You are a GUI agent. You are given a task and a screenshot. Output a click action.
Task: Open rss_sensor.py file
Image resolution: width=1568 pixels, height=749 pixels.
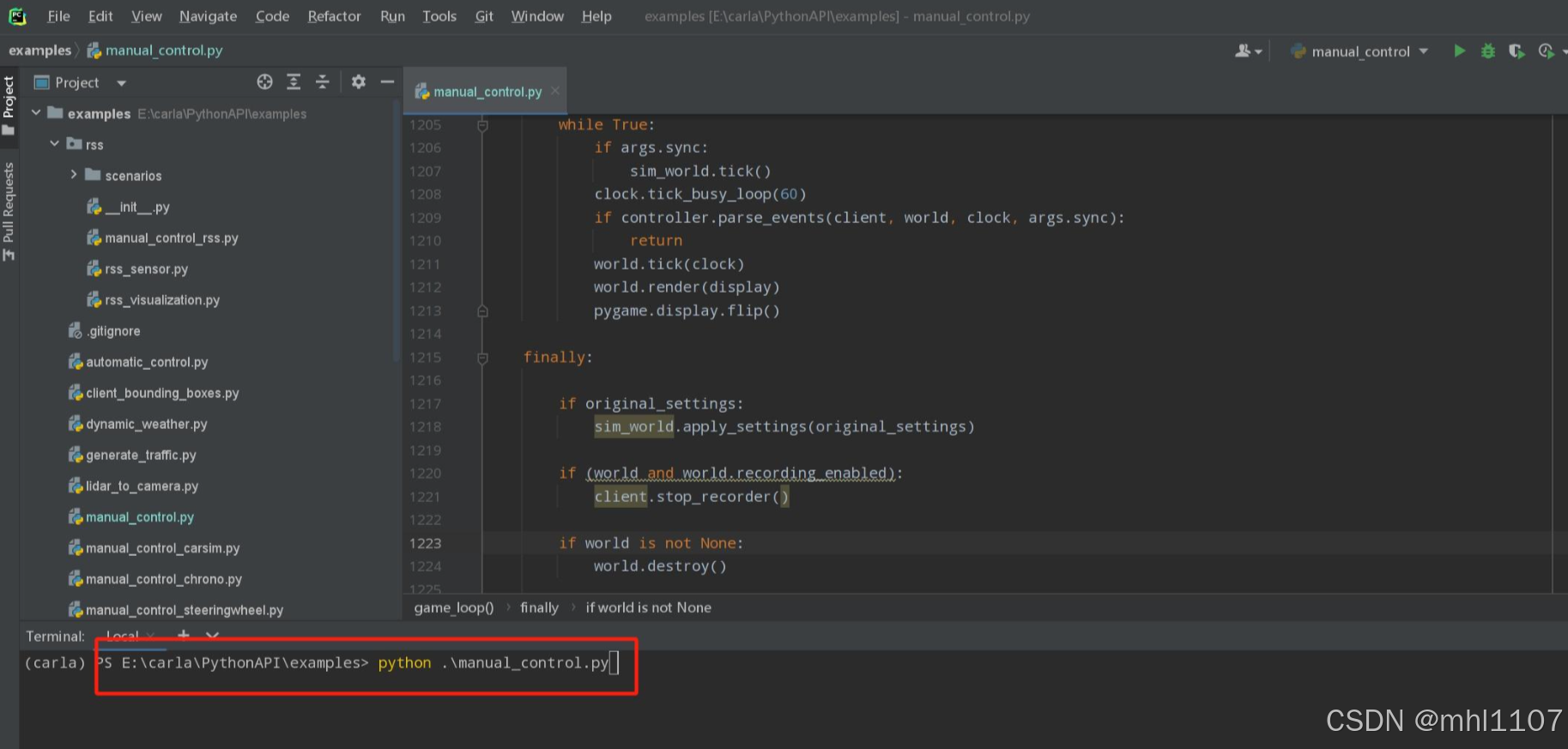pyautogui.click(x=137, y=269)
